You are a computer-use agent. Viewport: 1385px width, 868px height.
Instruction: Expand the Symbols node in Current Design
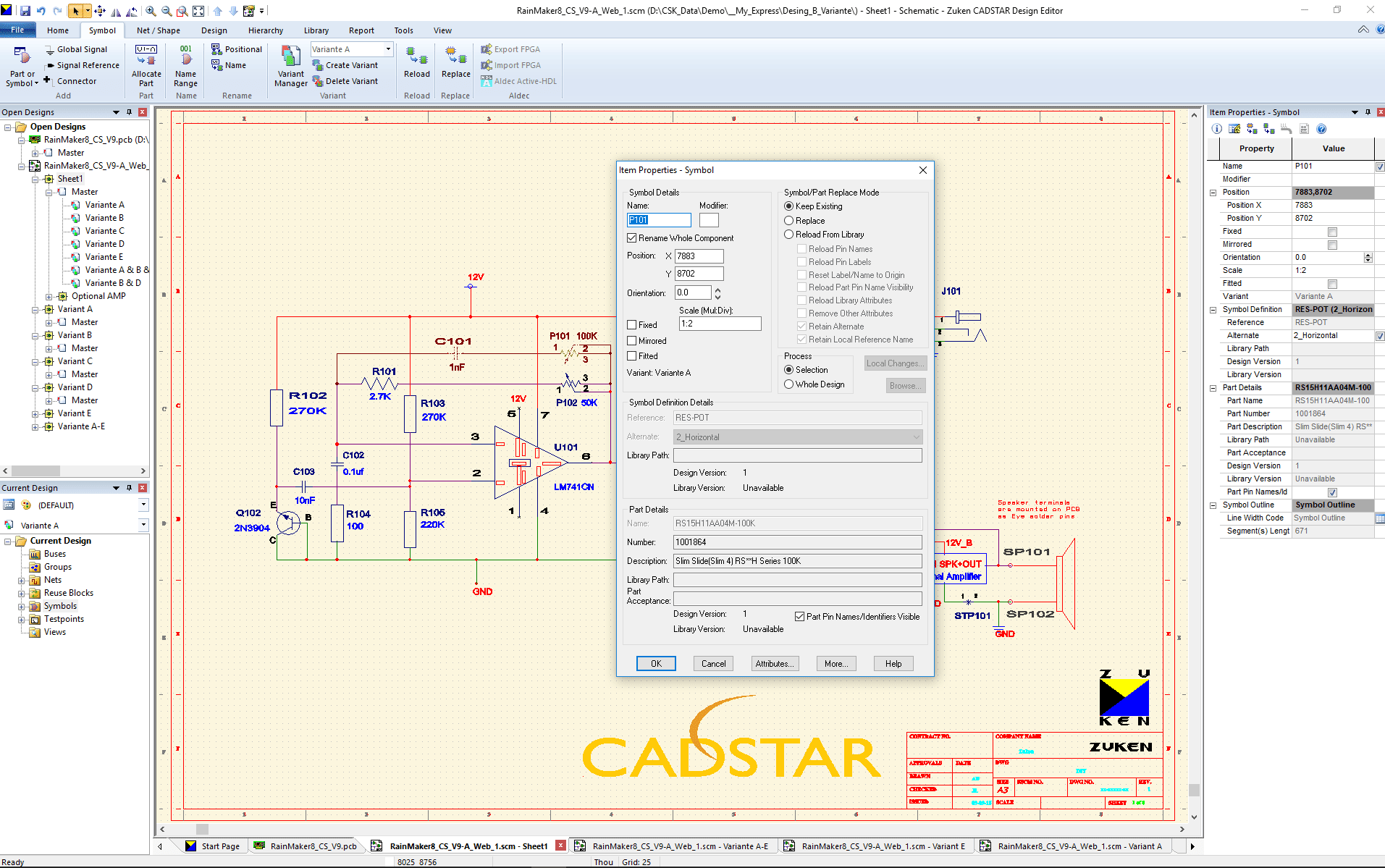coord(21,606)
